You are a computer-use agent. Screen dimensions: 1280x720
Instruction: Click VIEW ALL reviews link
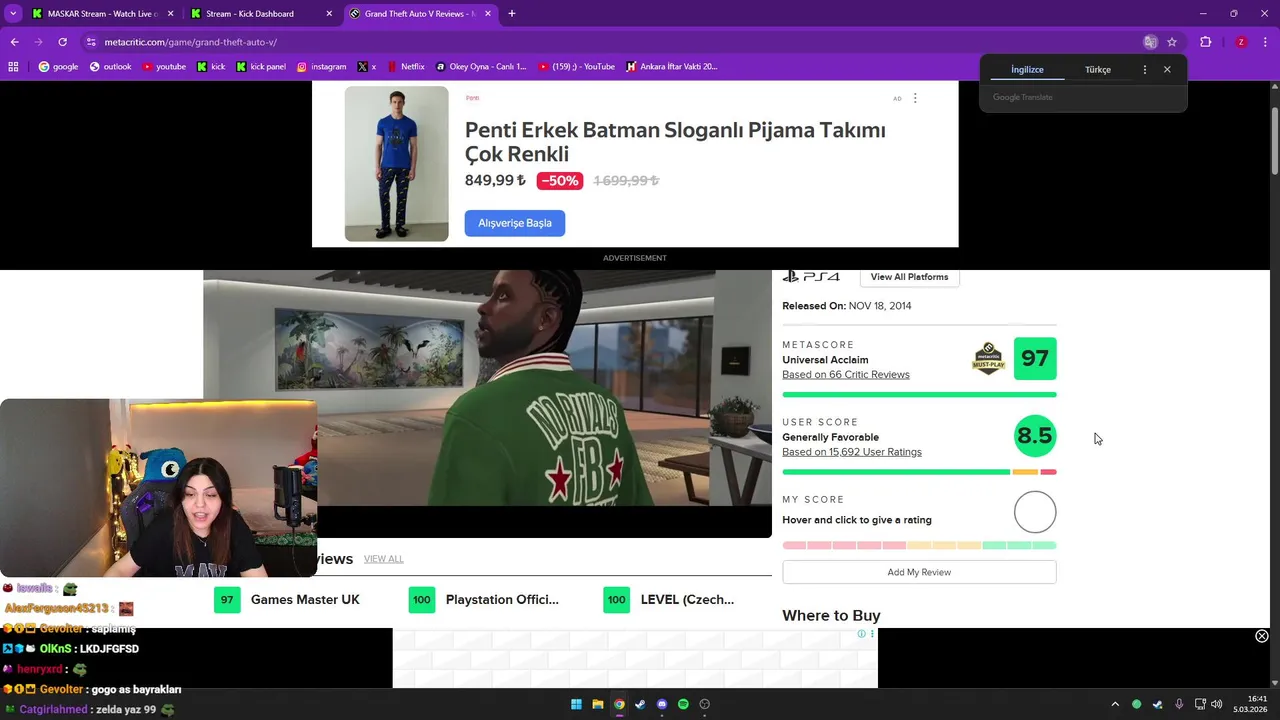point(384,559)
